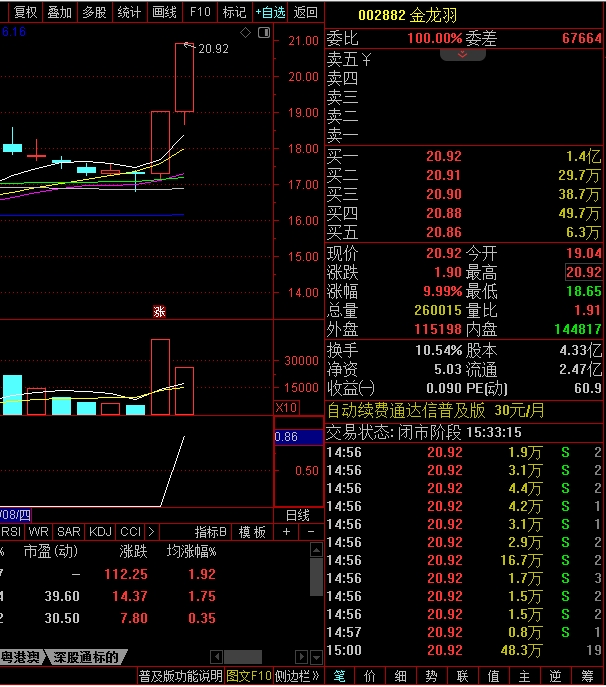The image size is (606, 687).
Task: Click 买二 price 20.91
Action: tap(444, 175)
